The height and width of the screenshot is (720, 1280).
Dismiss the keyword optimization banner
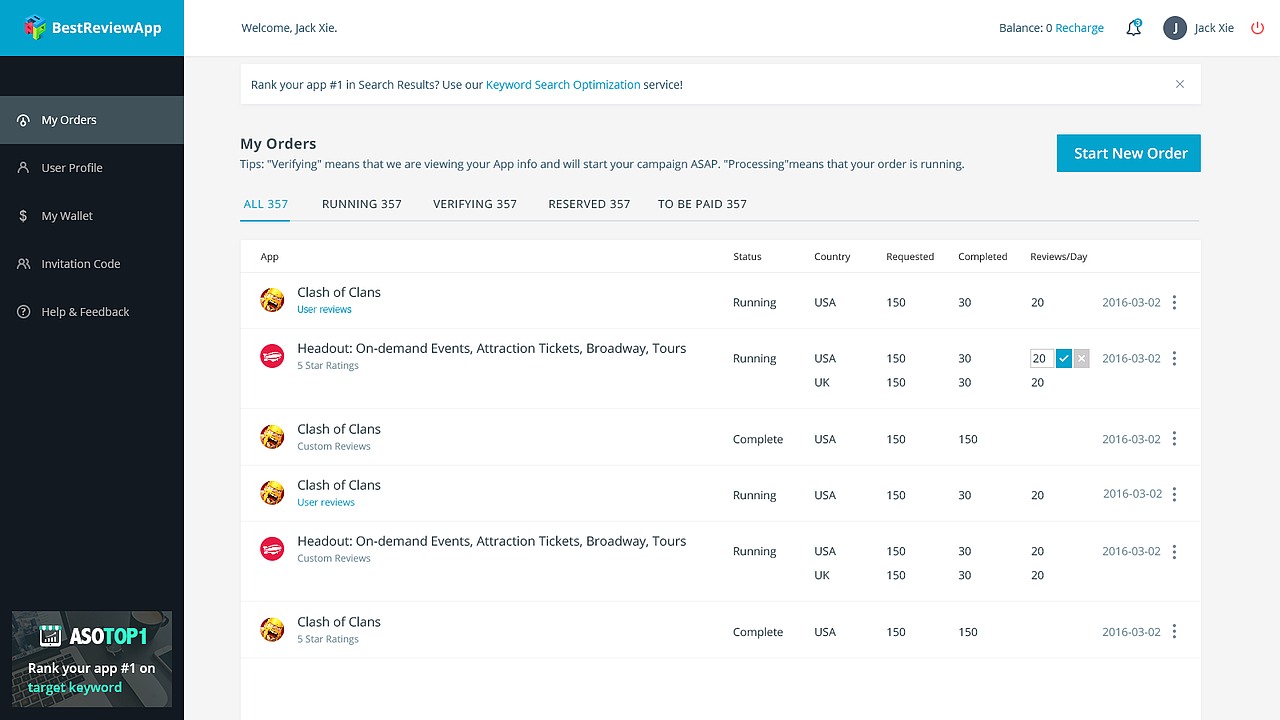click(1180, 84)
